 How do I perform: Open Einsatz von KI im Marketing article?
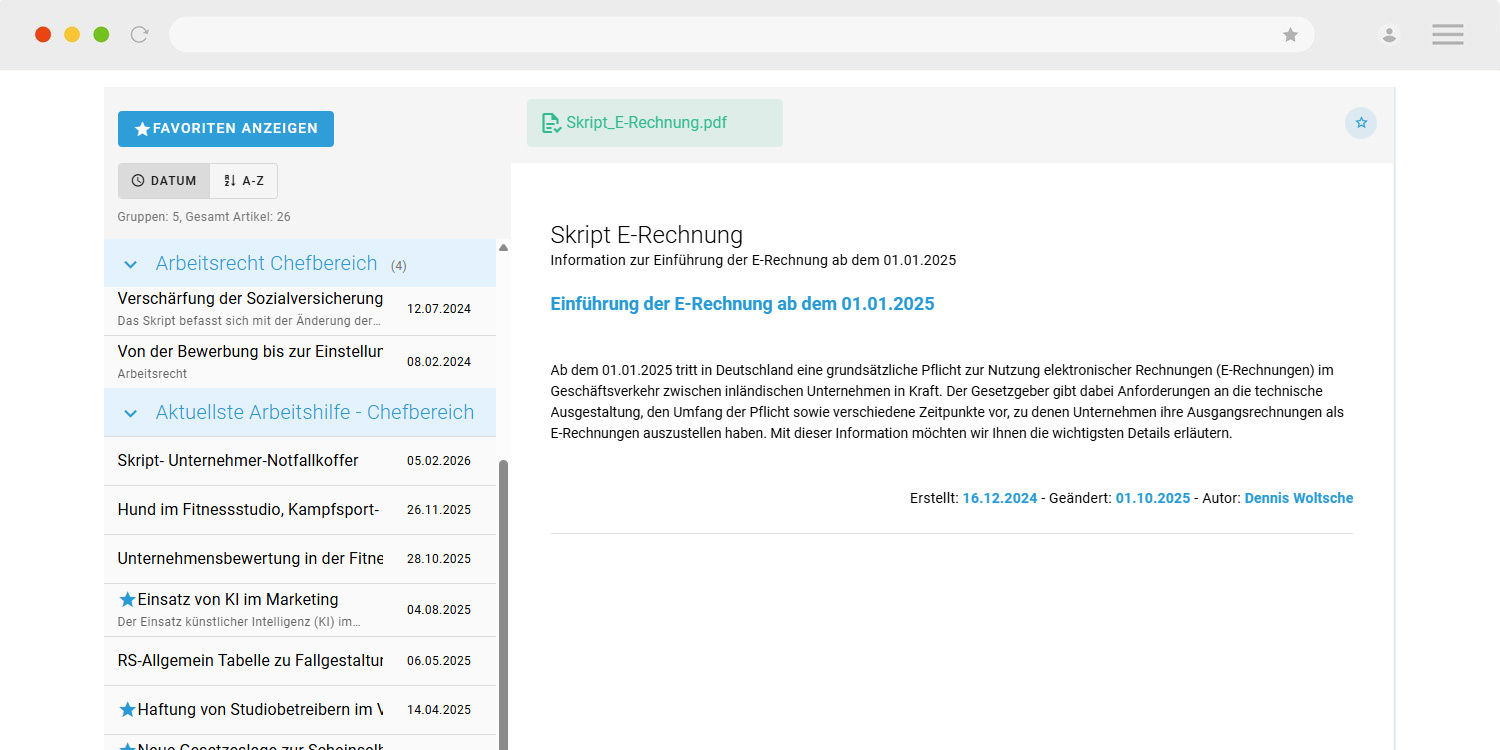[300, 610]
